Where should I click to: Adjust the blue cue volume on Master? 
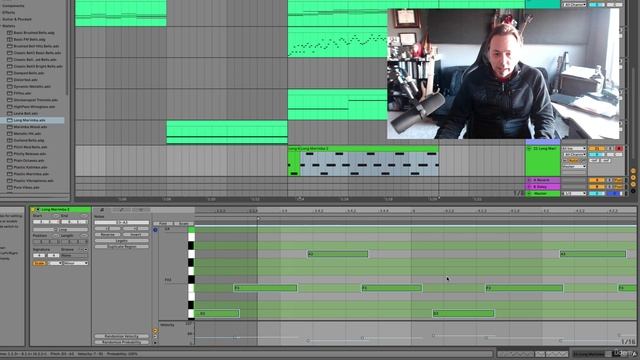(614, 193)
